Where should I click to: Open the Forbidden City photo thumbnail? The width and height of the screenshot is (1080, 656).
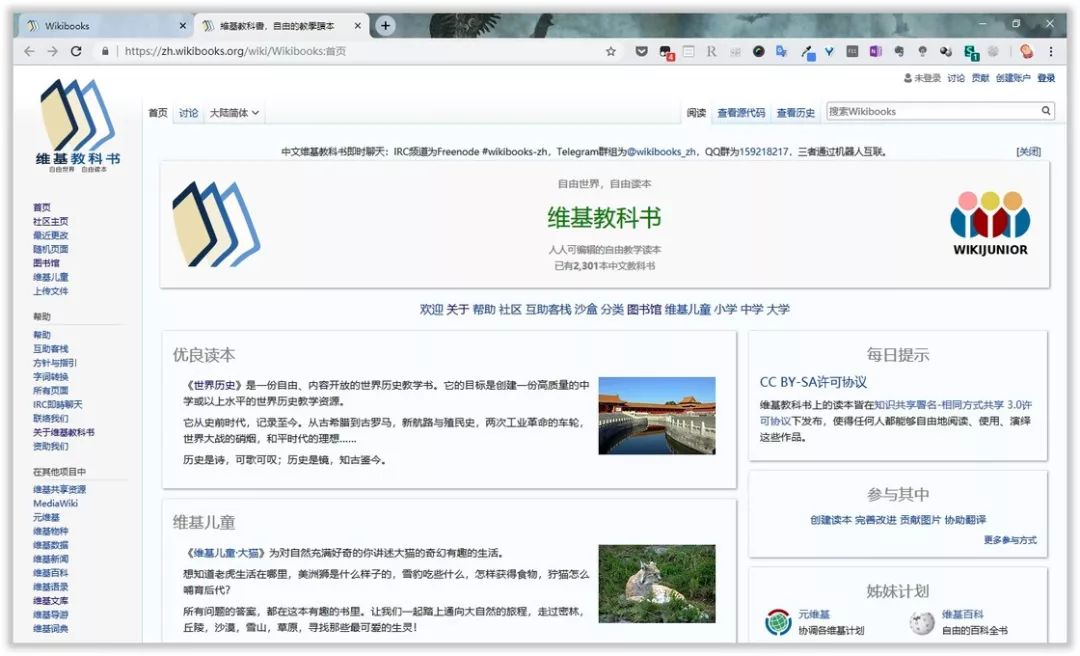657,416
